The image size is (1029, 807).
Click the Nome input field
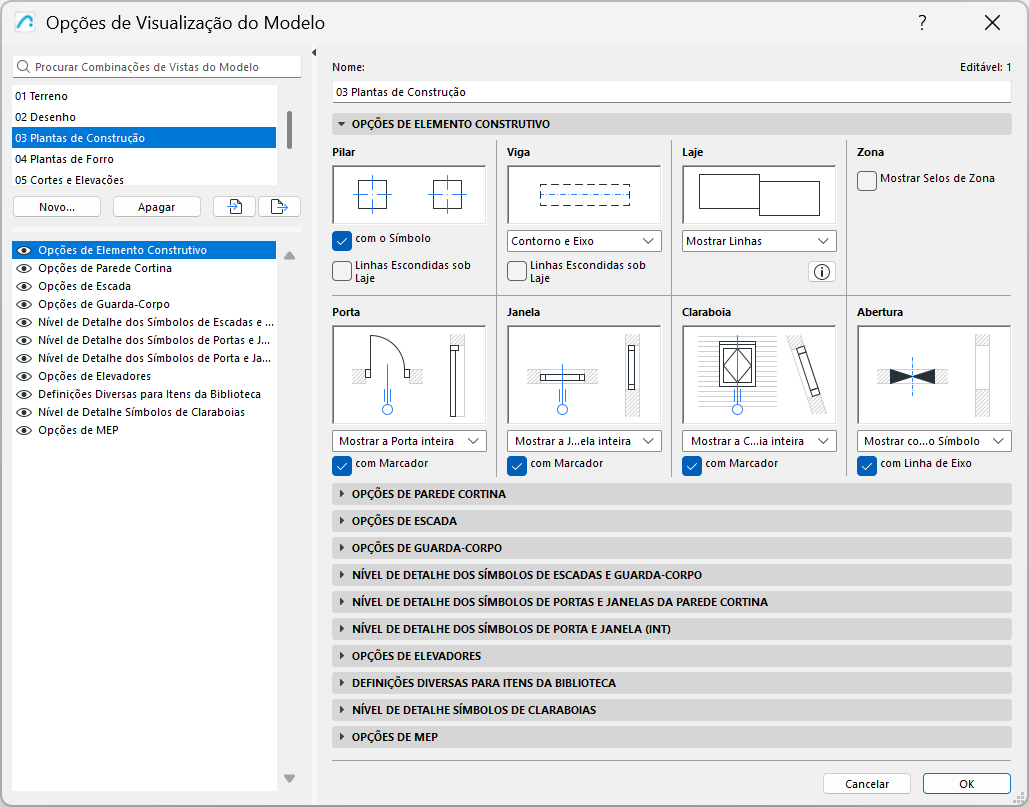[672, 92]
